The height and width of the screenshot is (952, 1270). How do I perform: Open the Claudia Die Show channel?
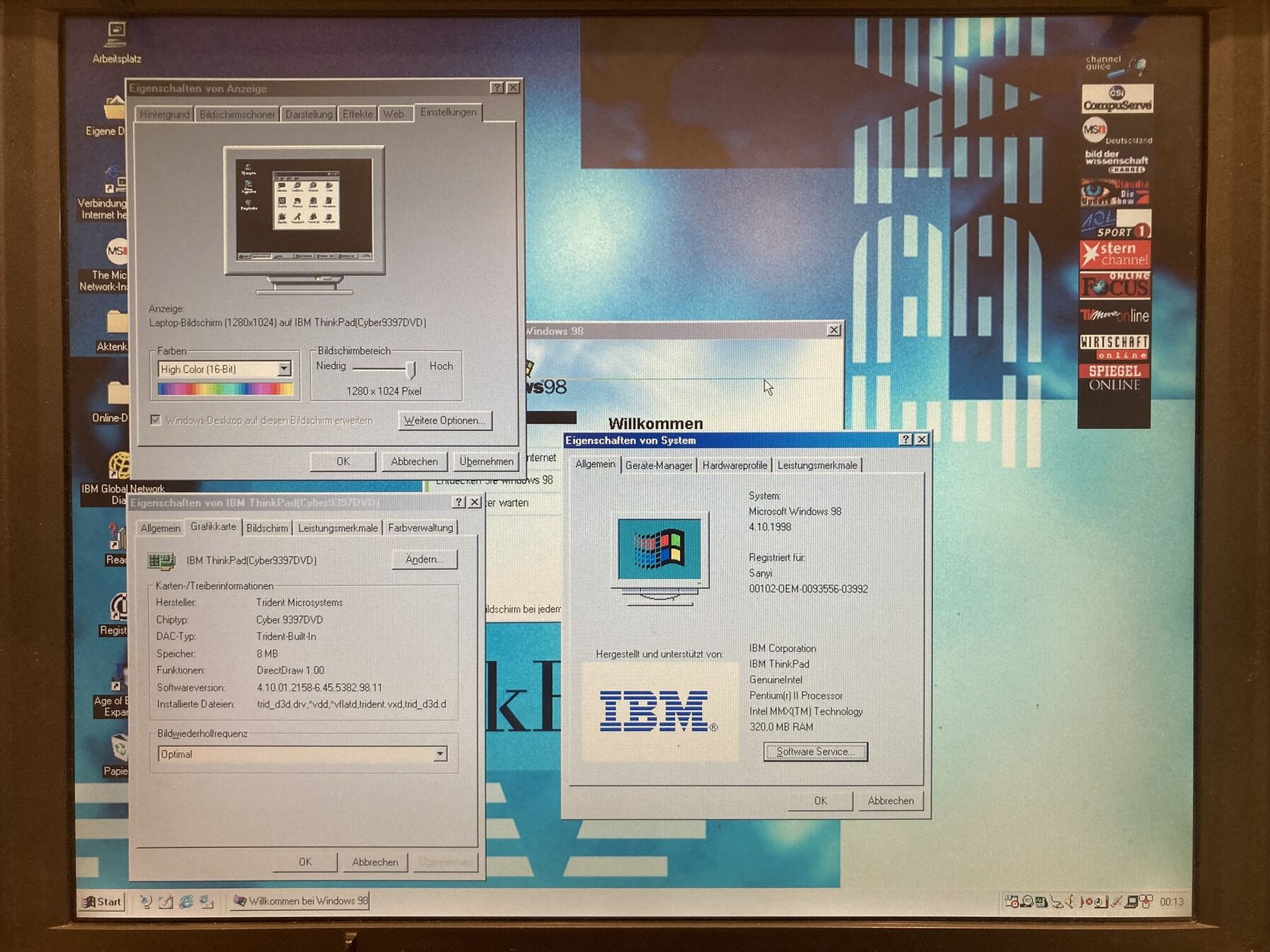tap(1115, 192)
